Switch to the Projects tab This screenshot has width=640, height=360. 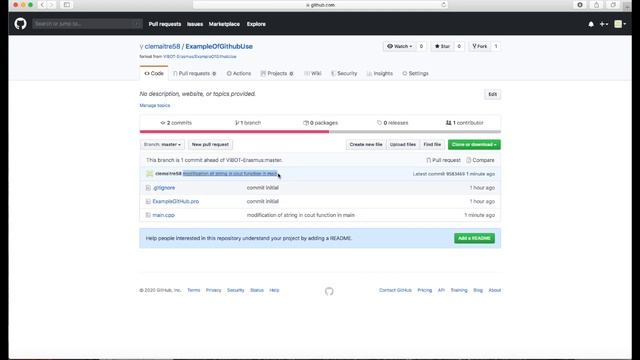277,73
